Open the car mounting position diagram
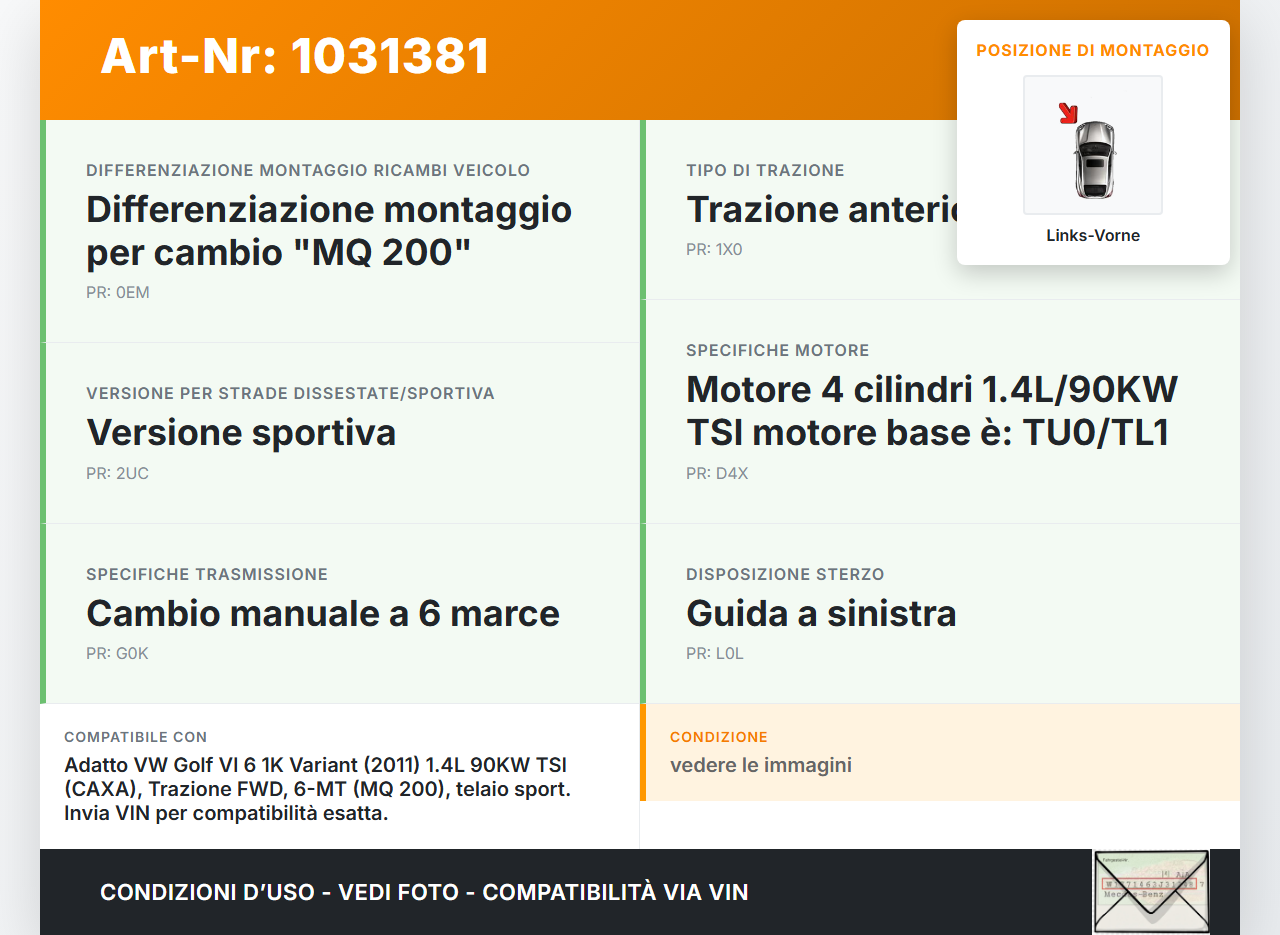The image size is (1280, 935). click(x=1093, y=145)
